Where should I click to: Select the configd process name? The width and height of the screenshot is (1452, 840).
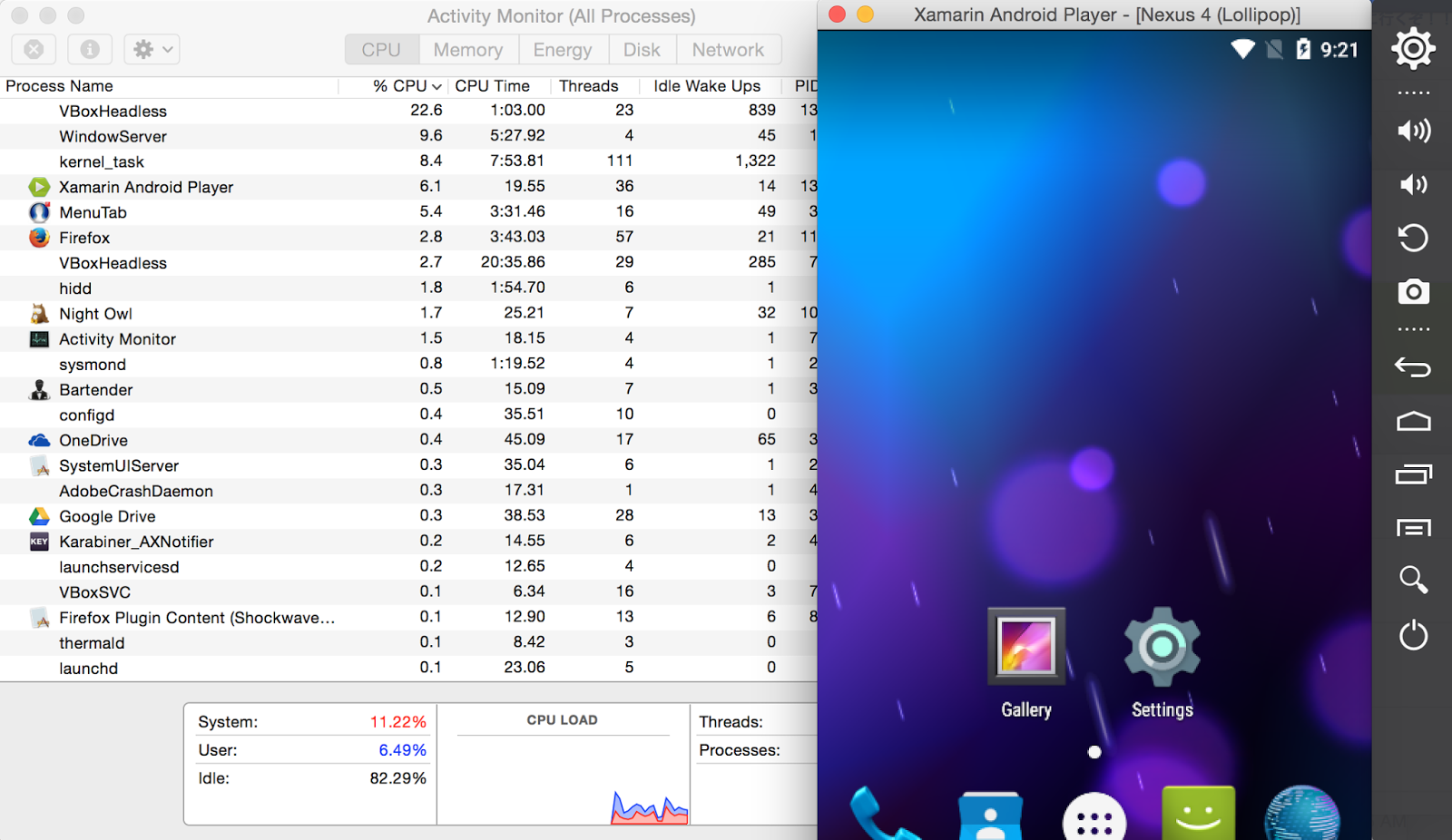coord(87,415)
